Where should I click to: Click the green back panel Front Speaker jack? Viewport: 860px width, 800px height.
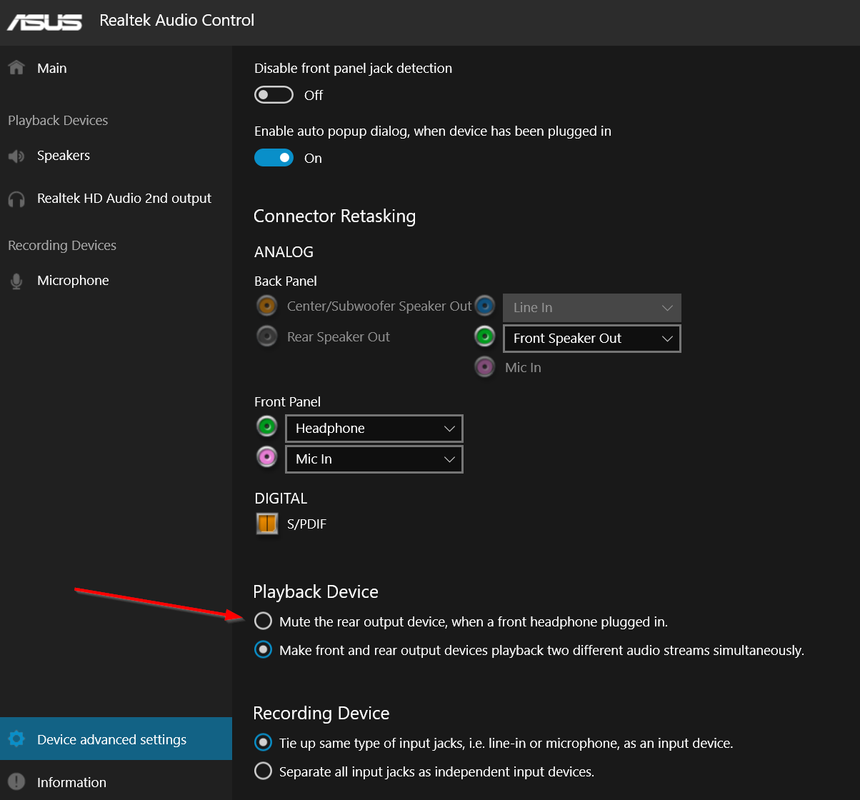485,336
